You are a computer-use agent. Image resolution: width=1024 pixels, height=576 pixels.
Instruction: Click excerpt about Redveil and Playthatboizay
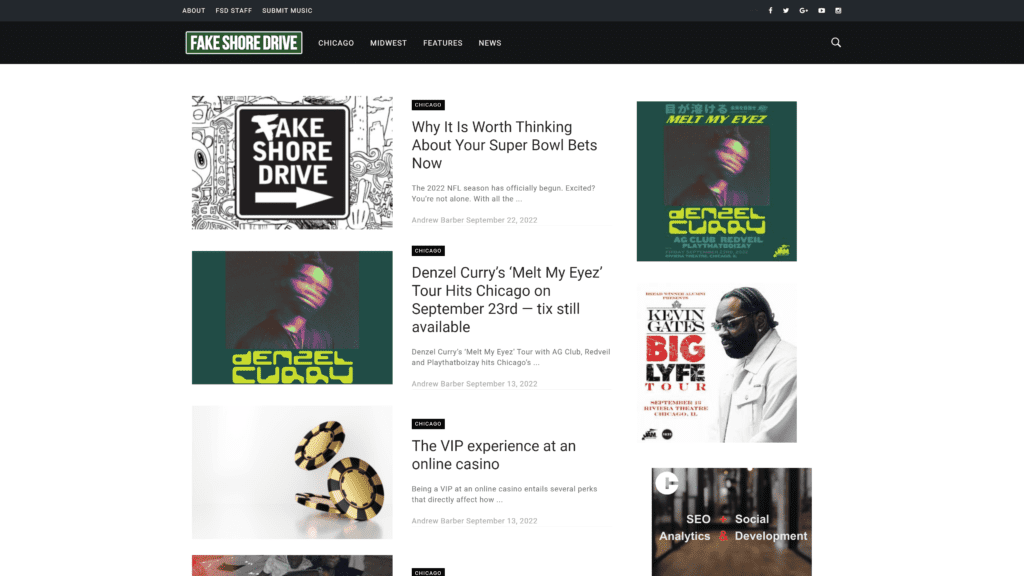point(511,357)
